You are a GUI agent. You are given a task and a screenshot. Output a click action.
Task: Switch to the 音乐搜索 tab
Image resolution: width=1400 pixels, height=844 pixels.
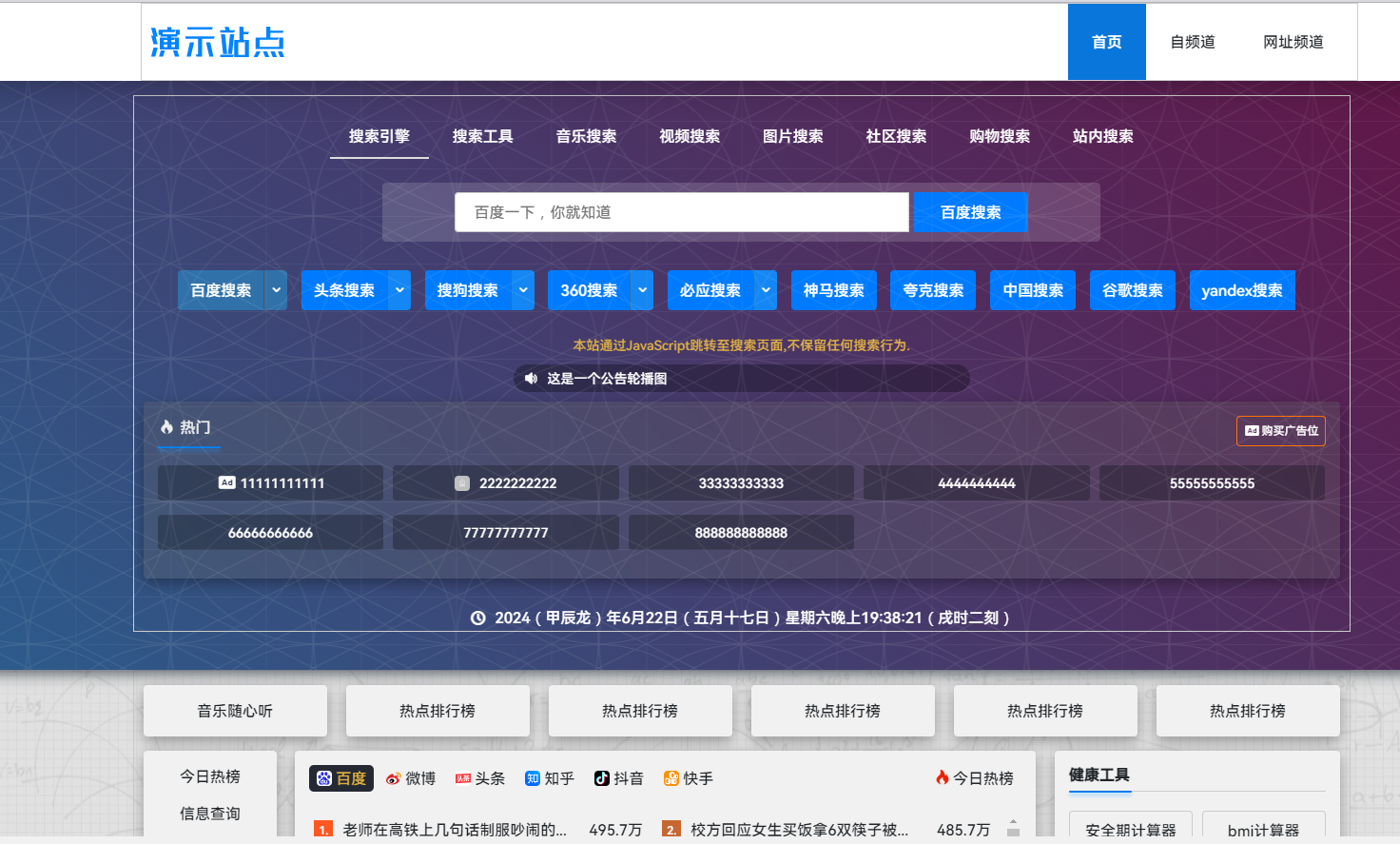pyautogui.click(x=587, y=136)
